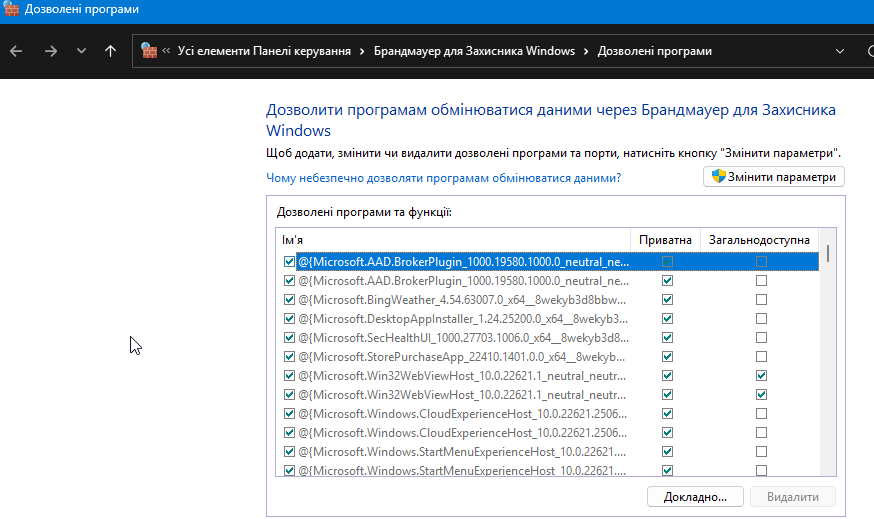Toggle Загальнодоступна checkbox for BingWeather row
874x519 pixels.
click(x=761, y=300)
